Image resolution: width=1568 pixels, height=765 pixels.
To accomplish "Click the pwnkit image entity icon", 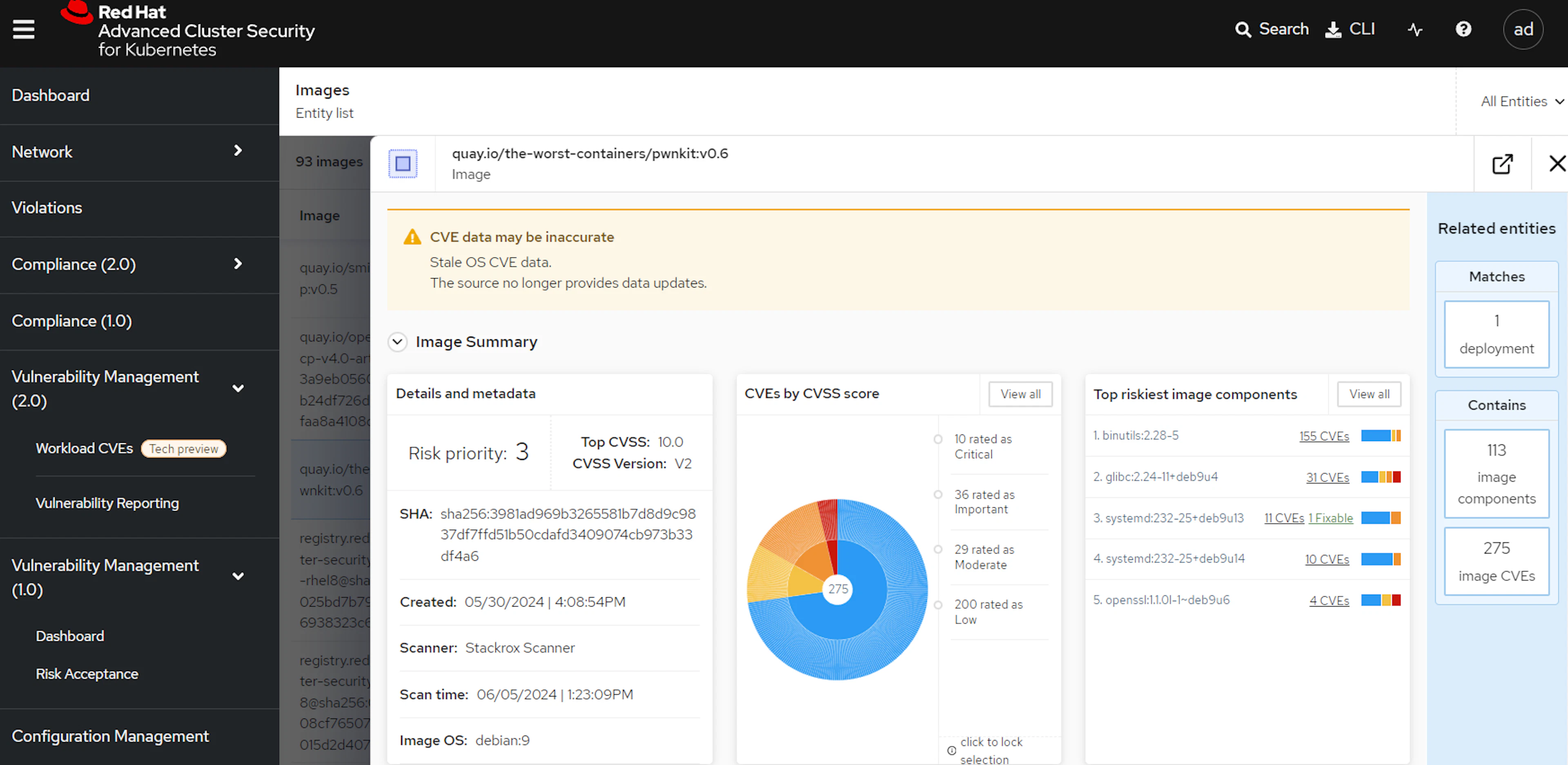I will [403, 164].
